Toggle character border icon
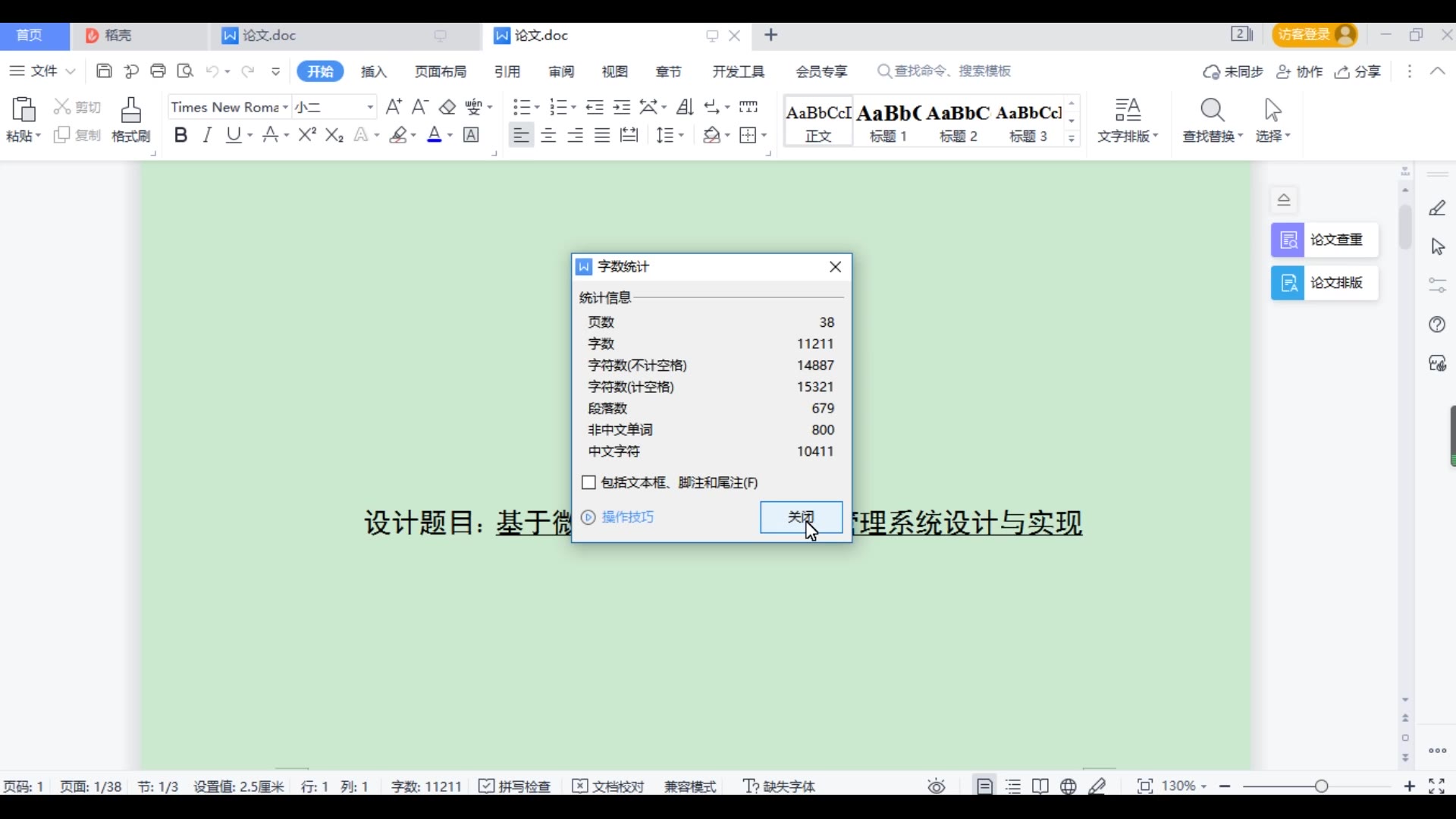This screenshot has height=819, width=1456. click(471, 135)
